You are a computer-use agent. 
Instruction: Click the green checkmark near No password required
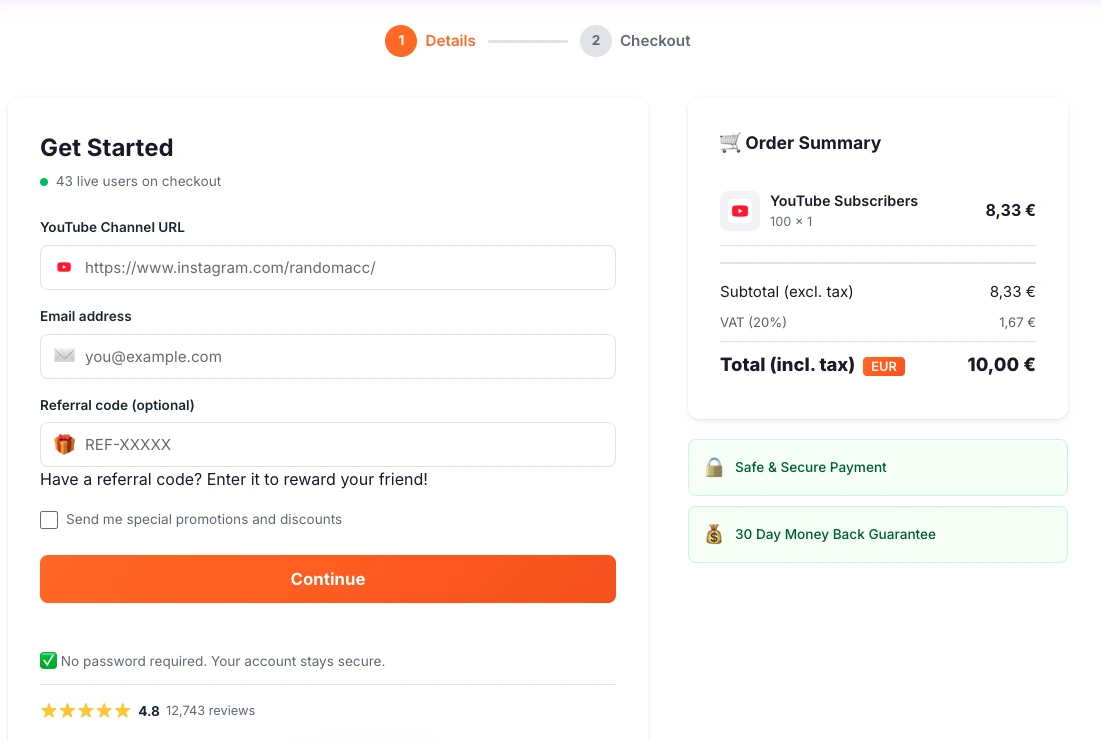coord(48,661)
